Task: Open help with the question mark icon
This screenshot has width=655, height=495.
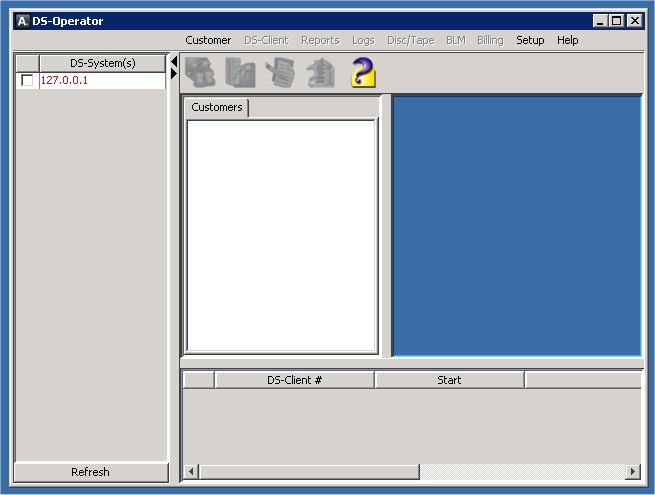Action: click(x=362, y=72)
